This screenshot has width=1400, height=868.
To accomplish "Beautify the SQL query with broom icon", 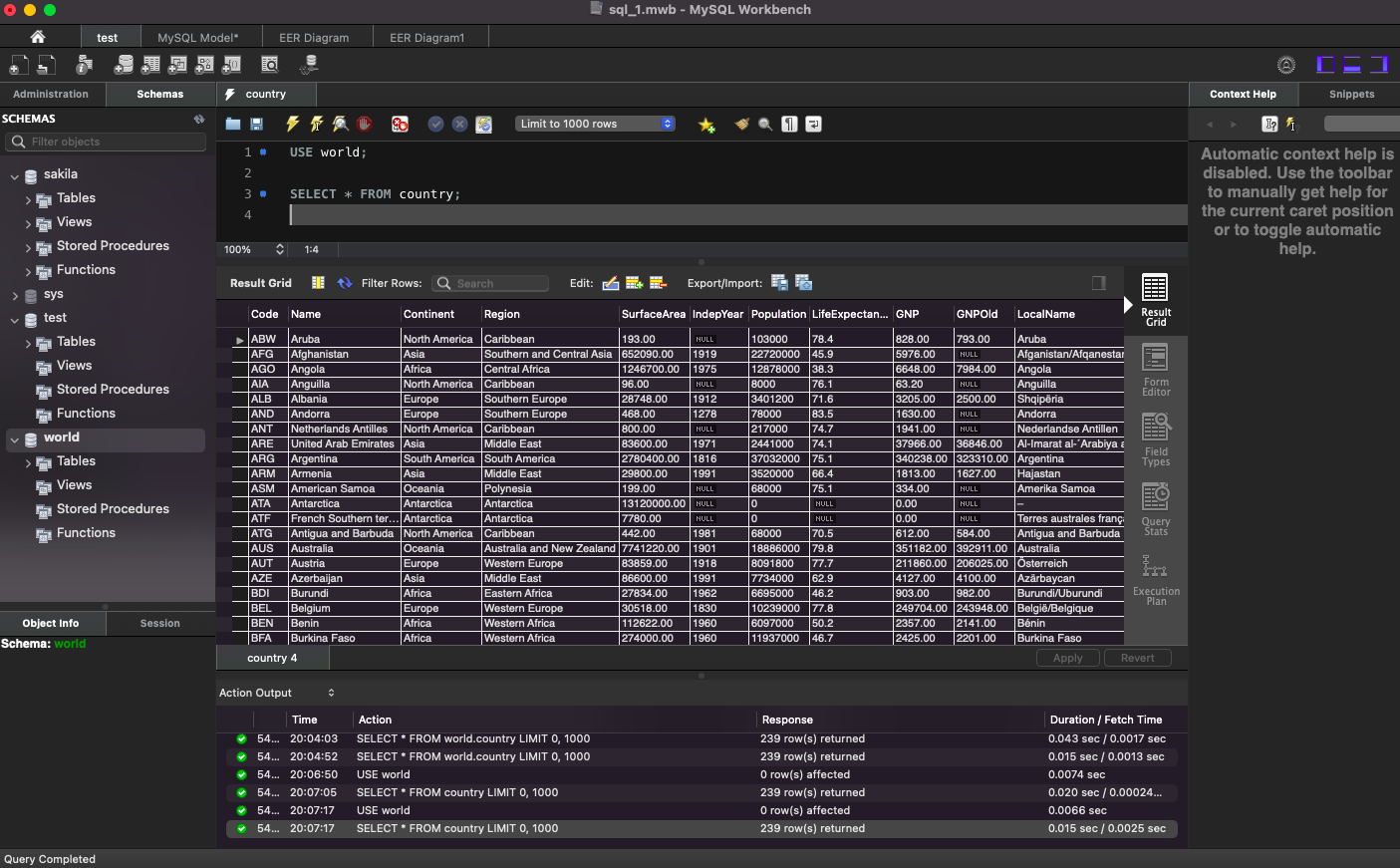I will coord(741,125).
